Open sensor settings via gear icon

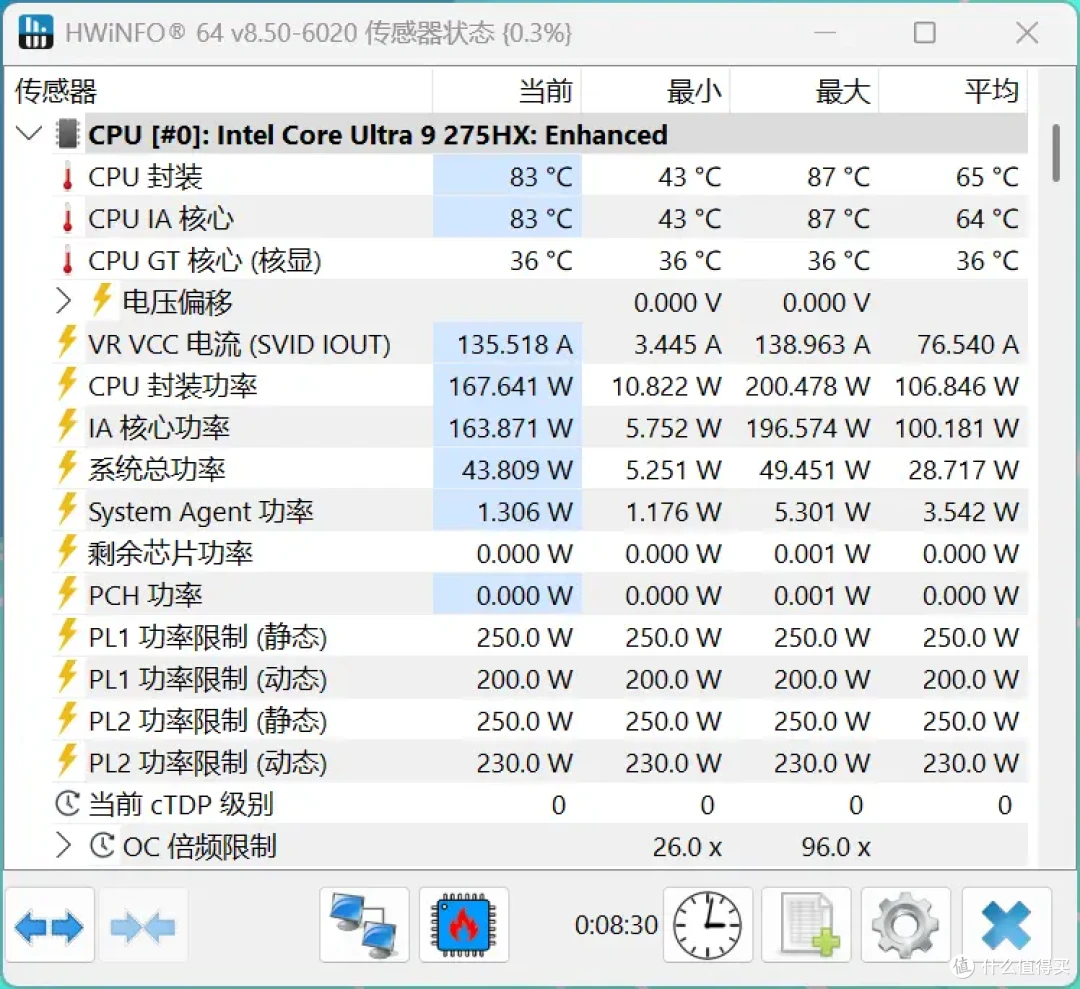point(906,925)
